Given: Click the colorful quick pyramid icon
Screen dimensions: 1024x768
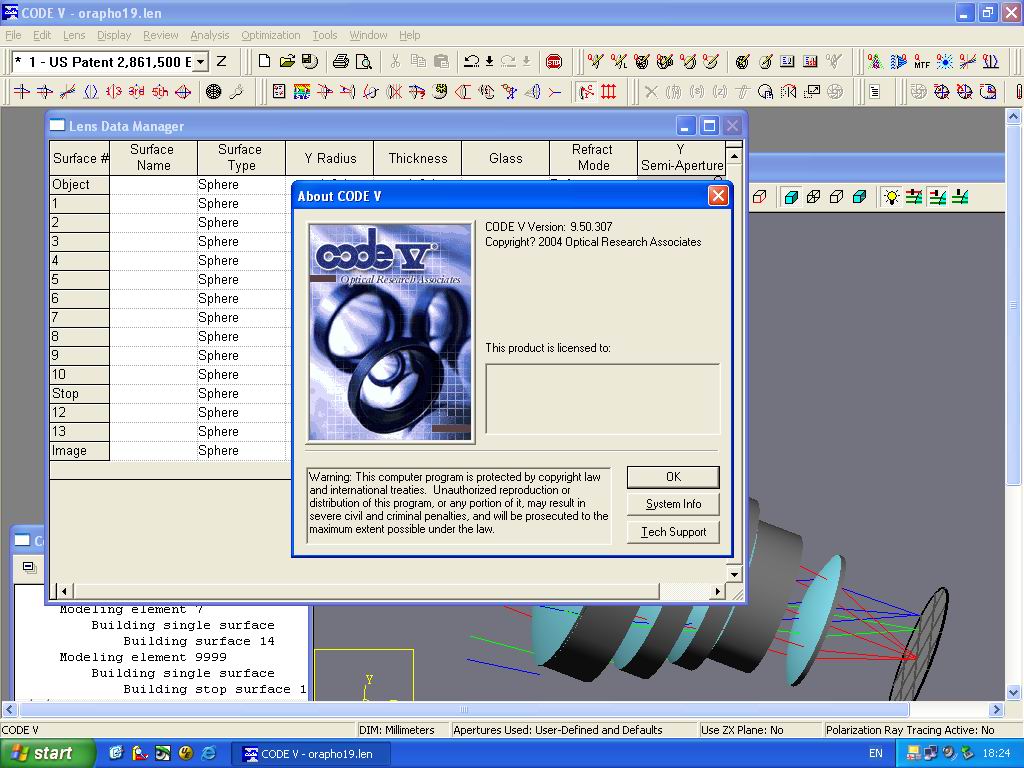Looking at the screenshot, I should (x=875, y=61).
